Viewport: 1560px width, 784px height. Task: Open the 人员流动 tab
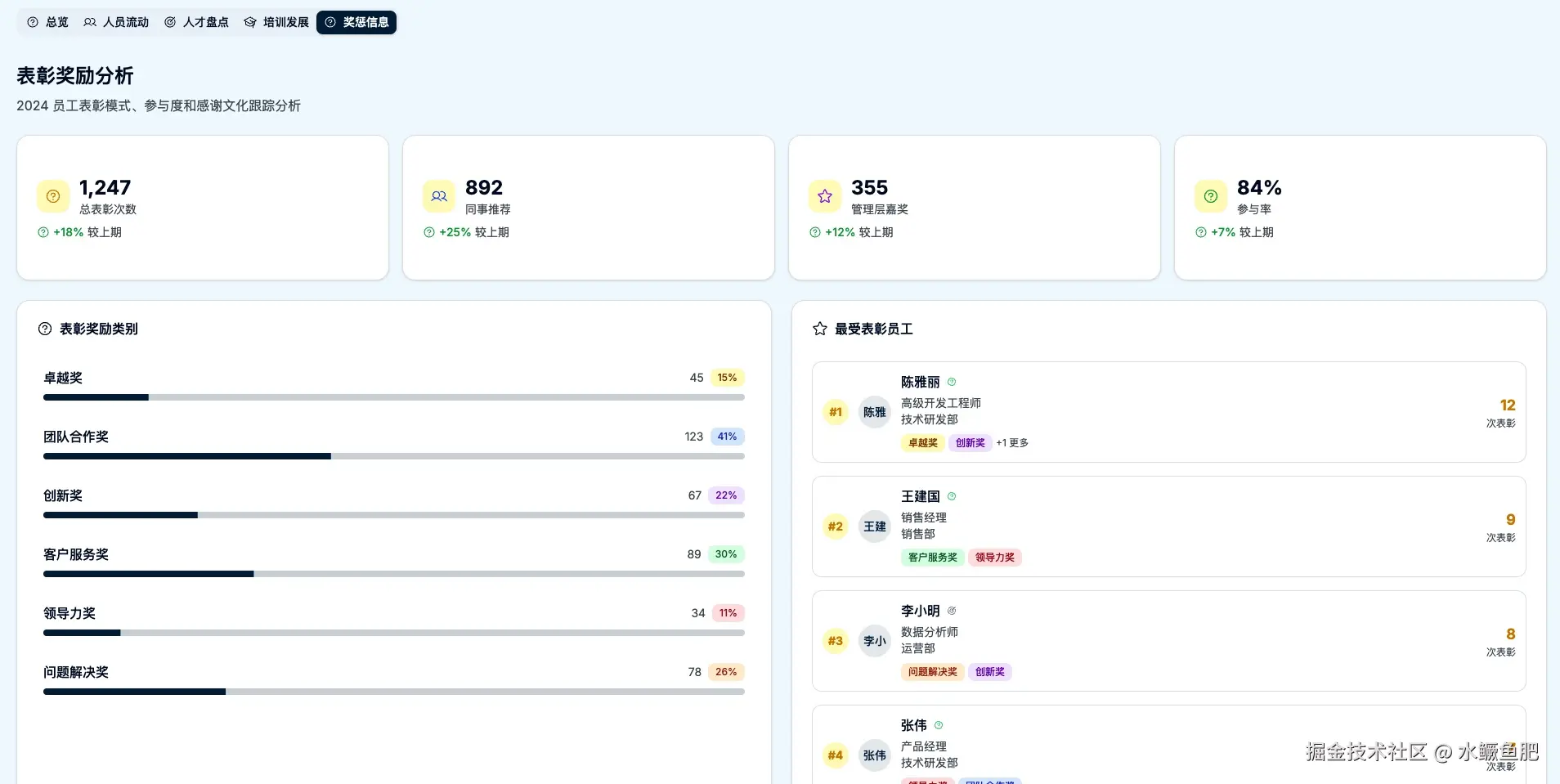click(x=116, y=22)
